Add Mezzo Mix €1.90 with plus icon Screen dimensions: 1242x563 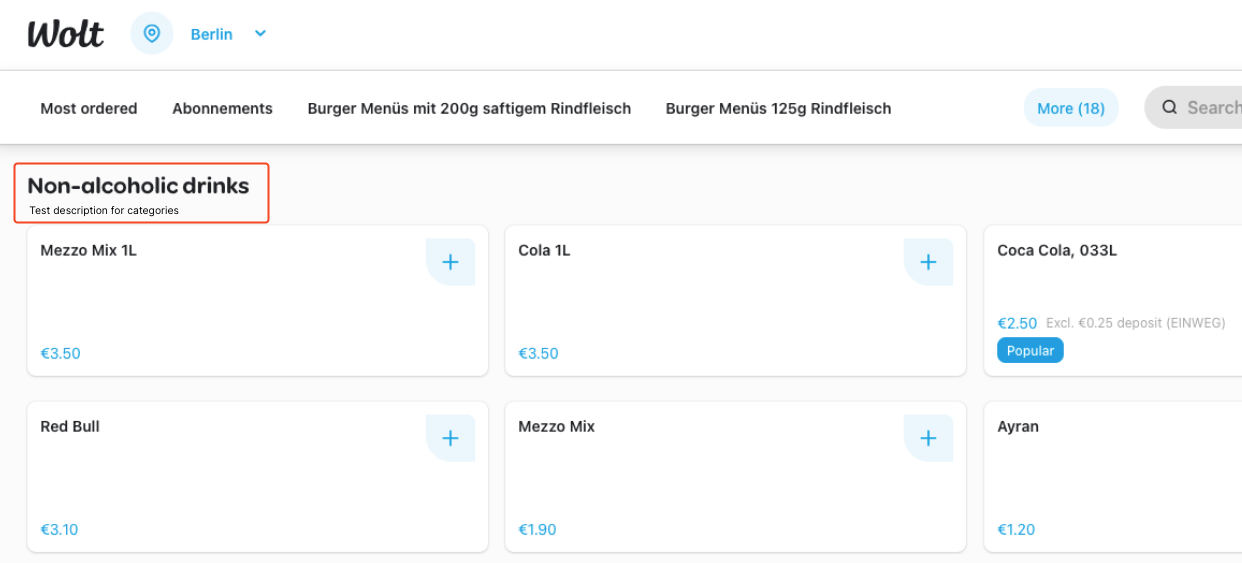coord(928,438)
